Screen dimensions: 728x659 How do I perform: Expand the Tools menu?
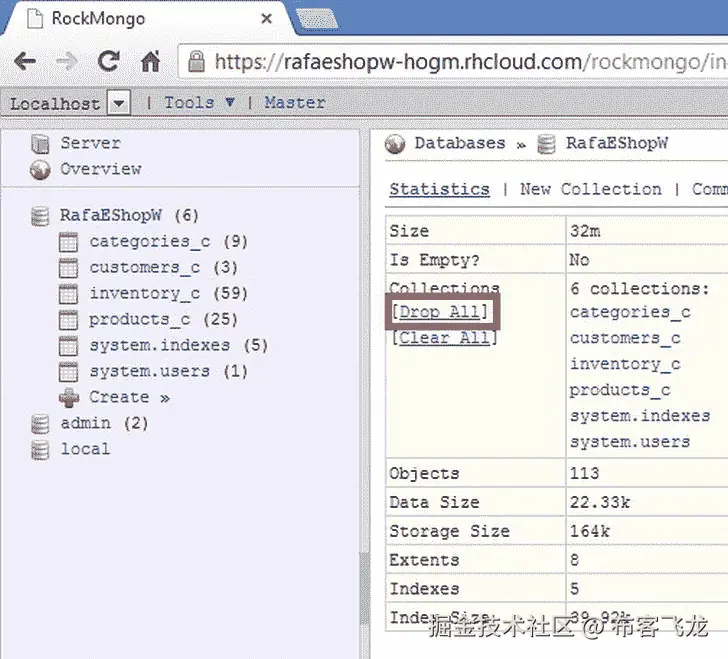pyautogui.click(x=200, y=102)
